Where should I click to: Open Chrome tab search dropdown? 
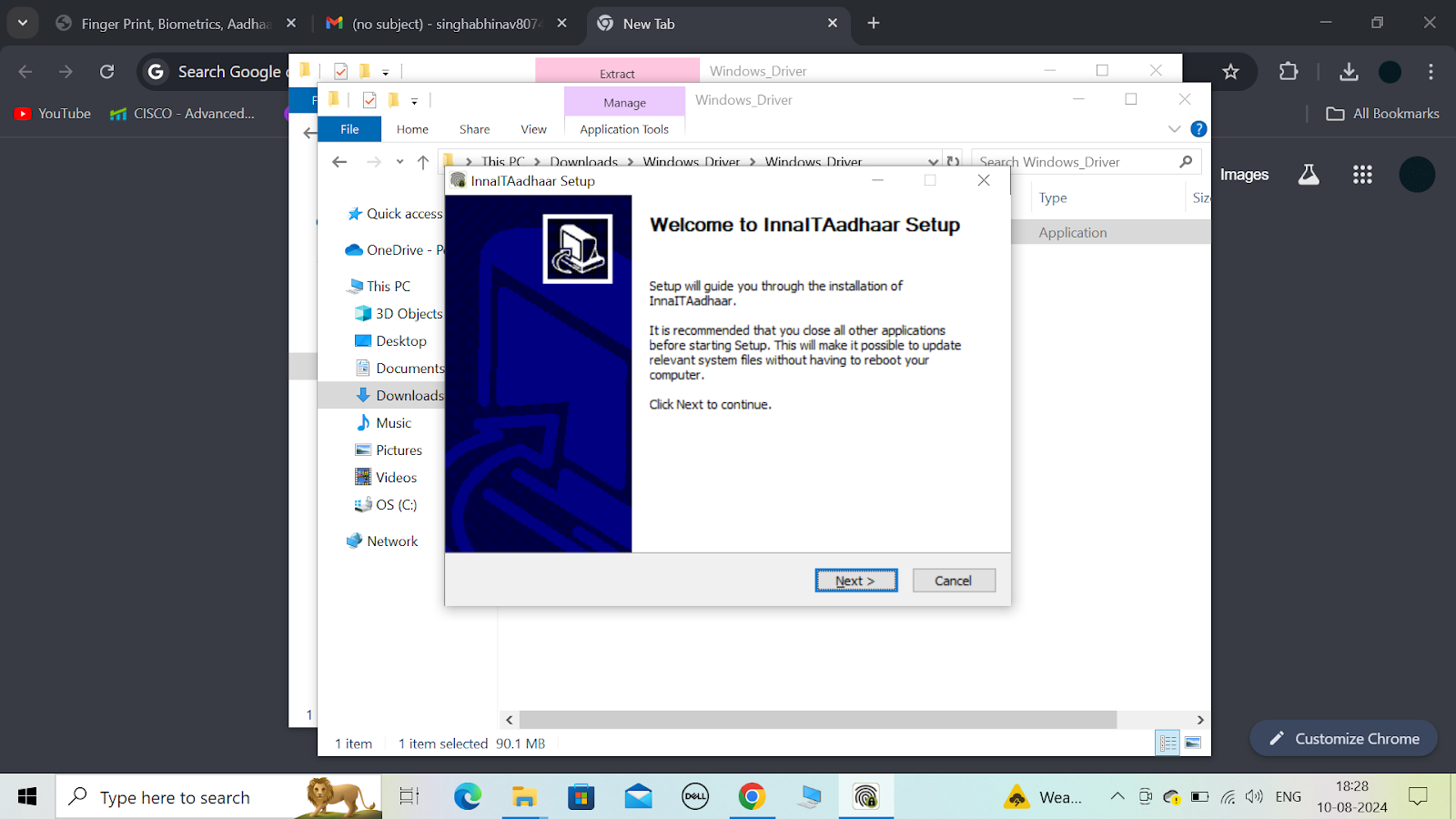point(23,23)
